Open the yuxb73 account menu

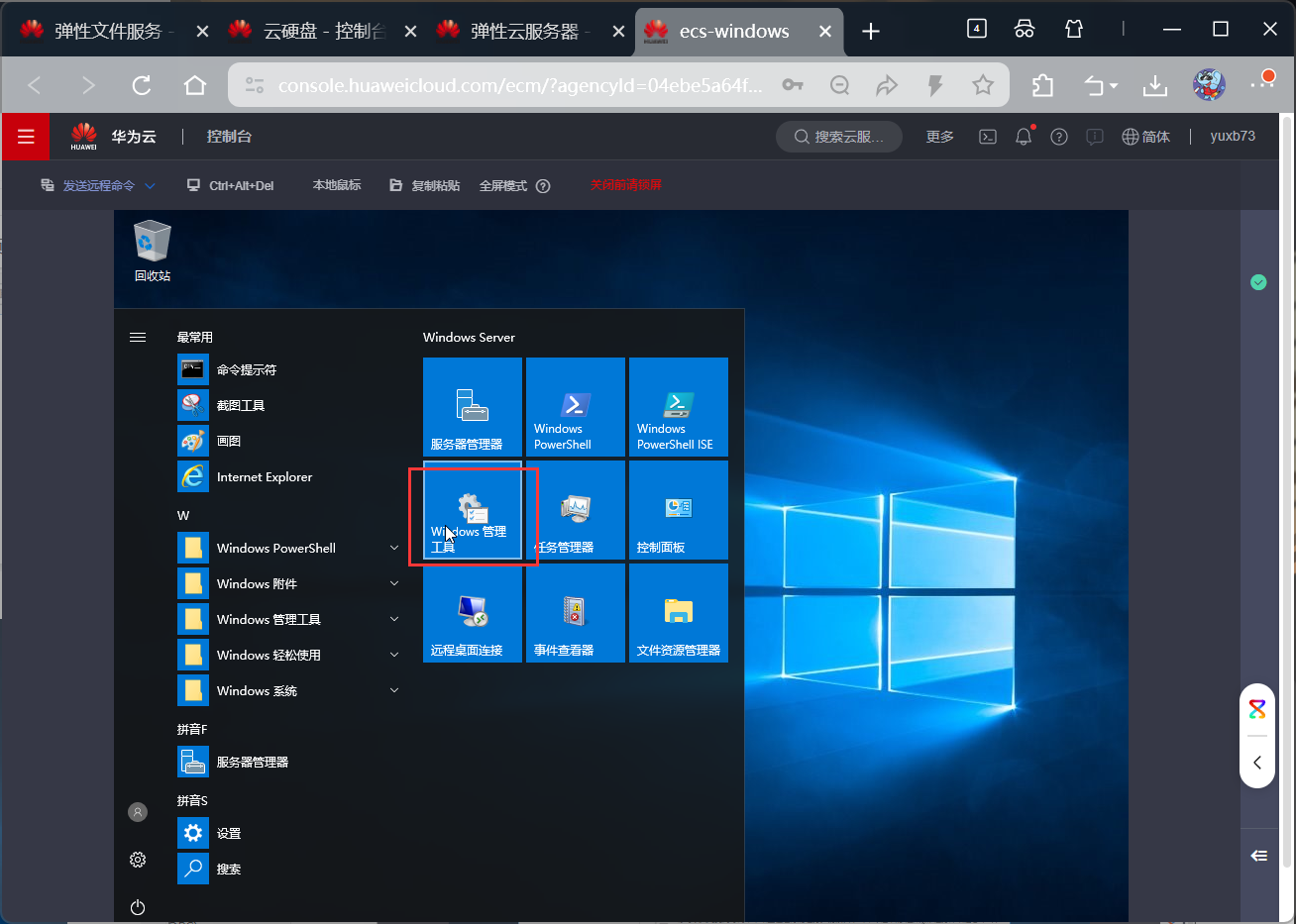click(1233, 137)
